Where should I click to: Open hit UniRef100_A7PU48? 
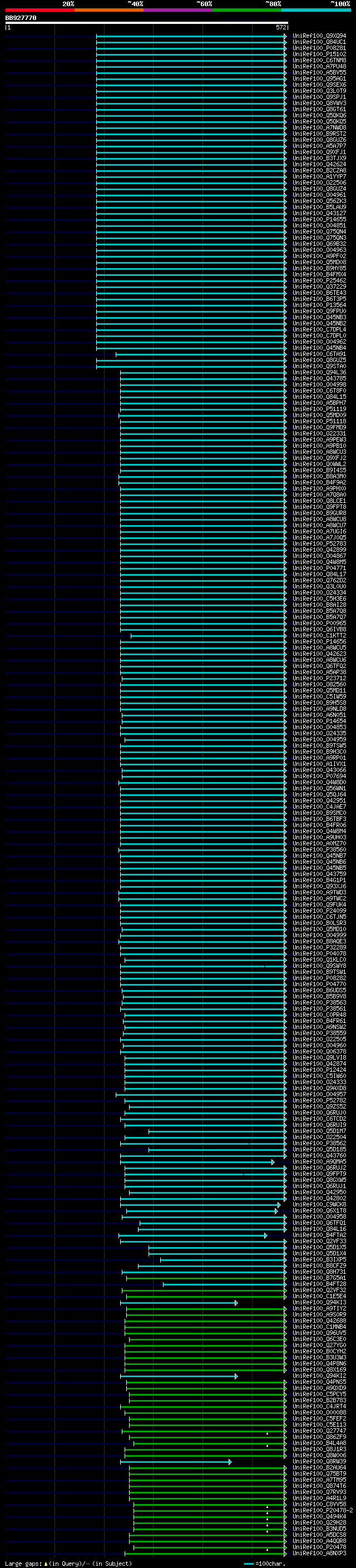pos(319,66)
